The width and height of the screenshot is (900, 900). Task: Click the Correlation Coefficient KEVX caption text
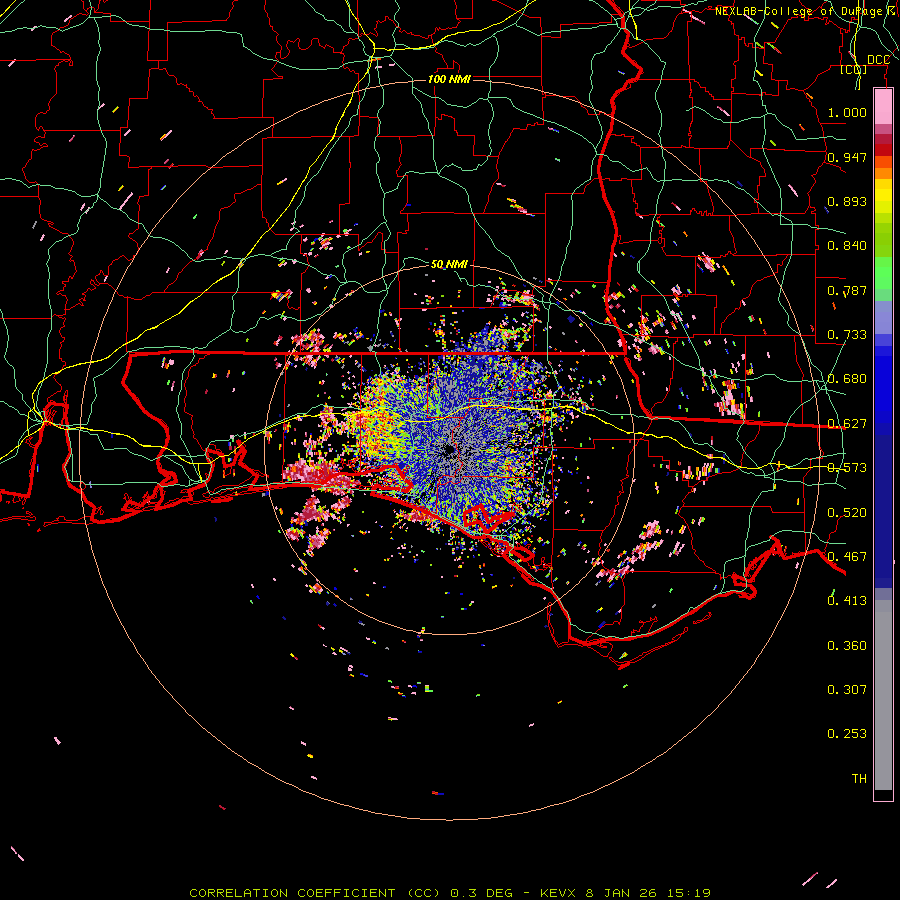coord(449,893)
